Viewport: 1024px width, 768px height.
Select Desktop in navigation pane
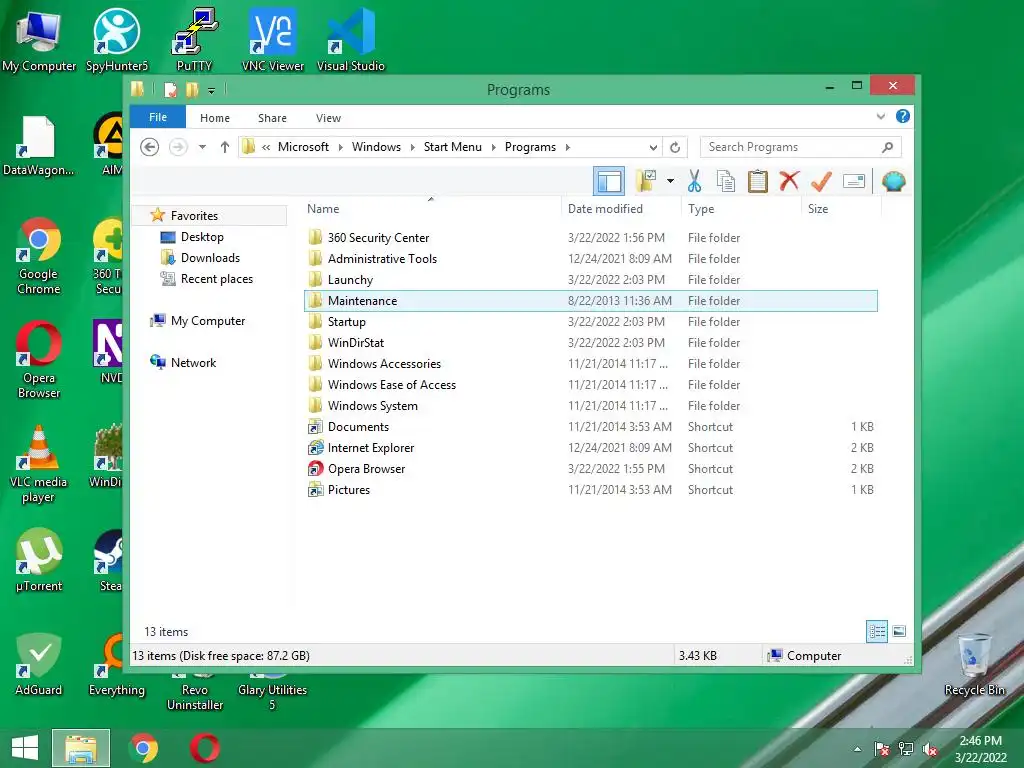[202, 237]
